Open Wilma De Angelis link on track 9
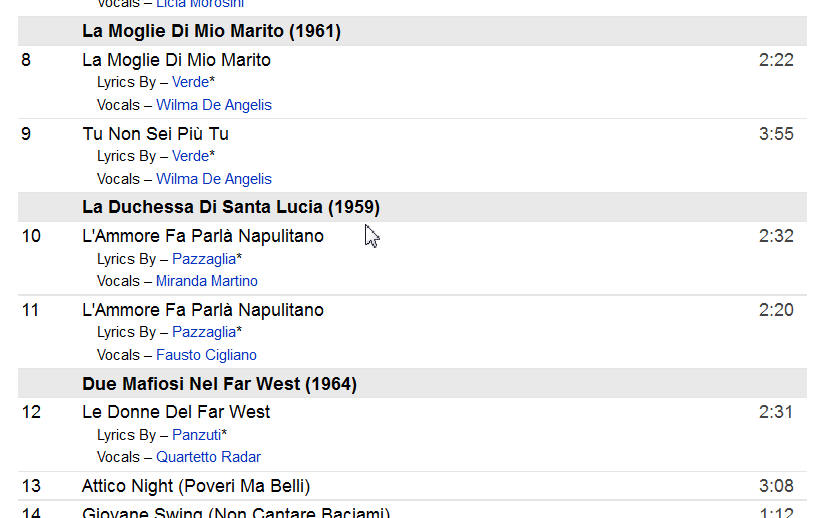837x518 pixels. click(x=214, y=179)
